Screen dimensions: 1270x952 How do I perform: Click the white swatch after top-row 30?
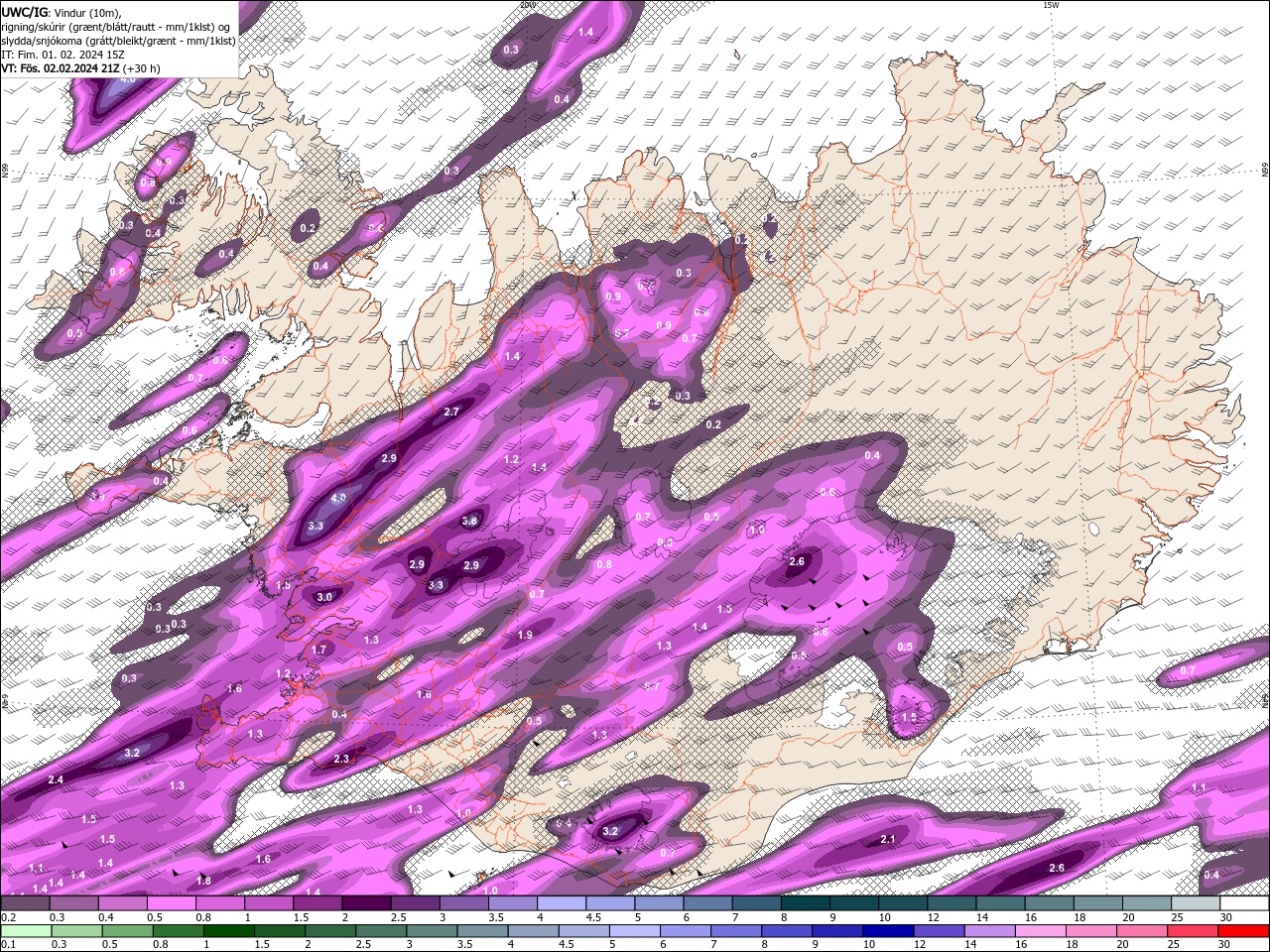1243,903
